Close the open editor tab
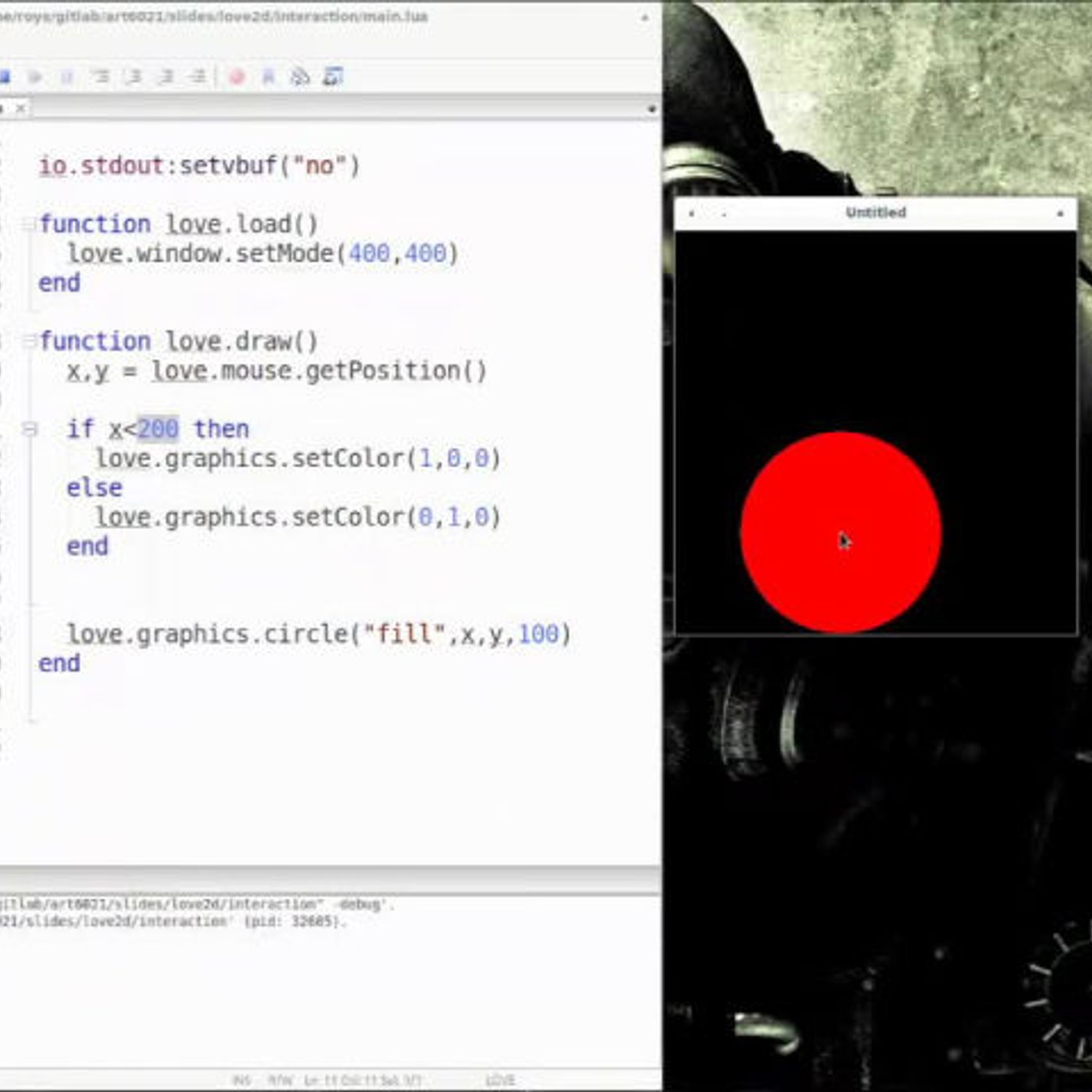Viewport: 1092px width, 1092px height. click(x=21, y=108)
